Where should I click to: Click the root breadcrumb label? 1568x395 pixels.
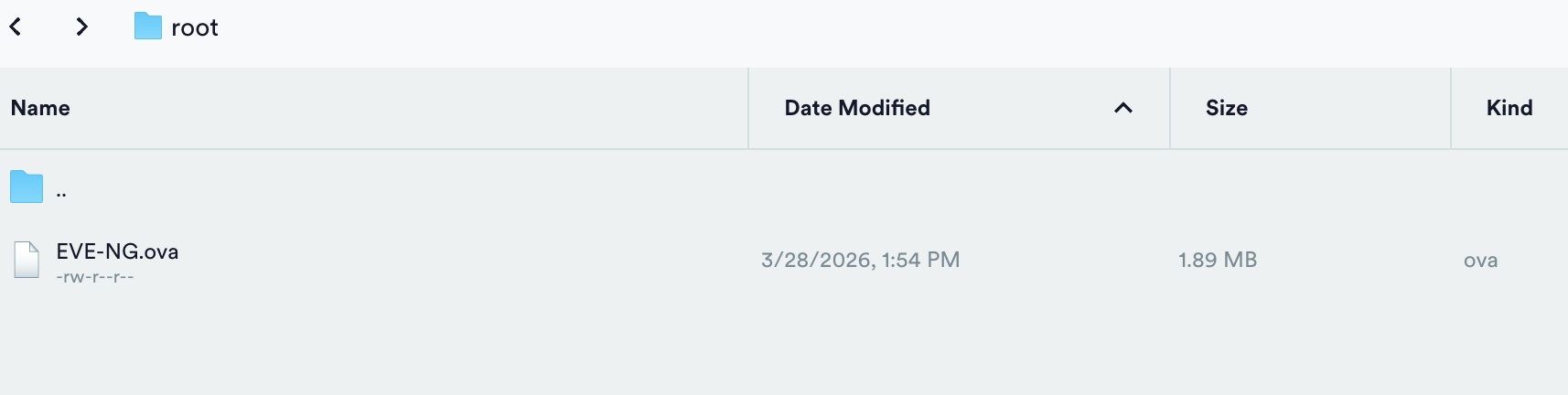195,28
